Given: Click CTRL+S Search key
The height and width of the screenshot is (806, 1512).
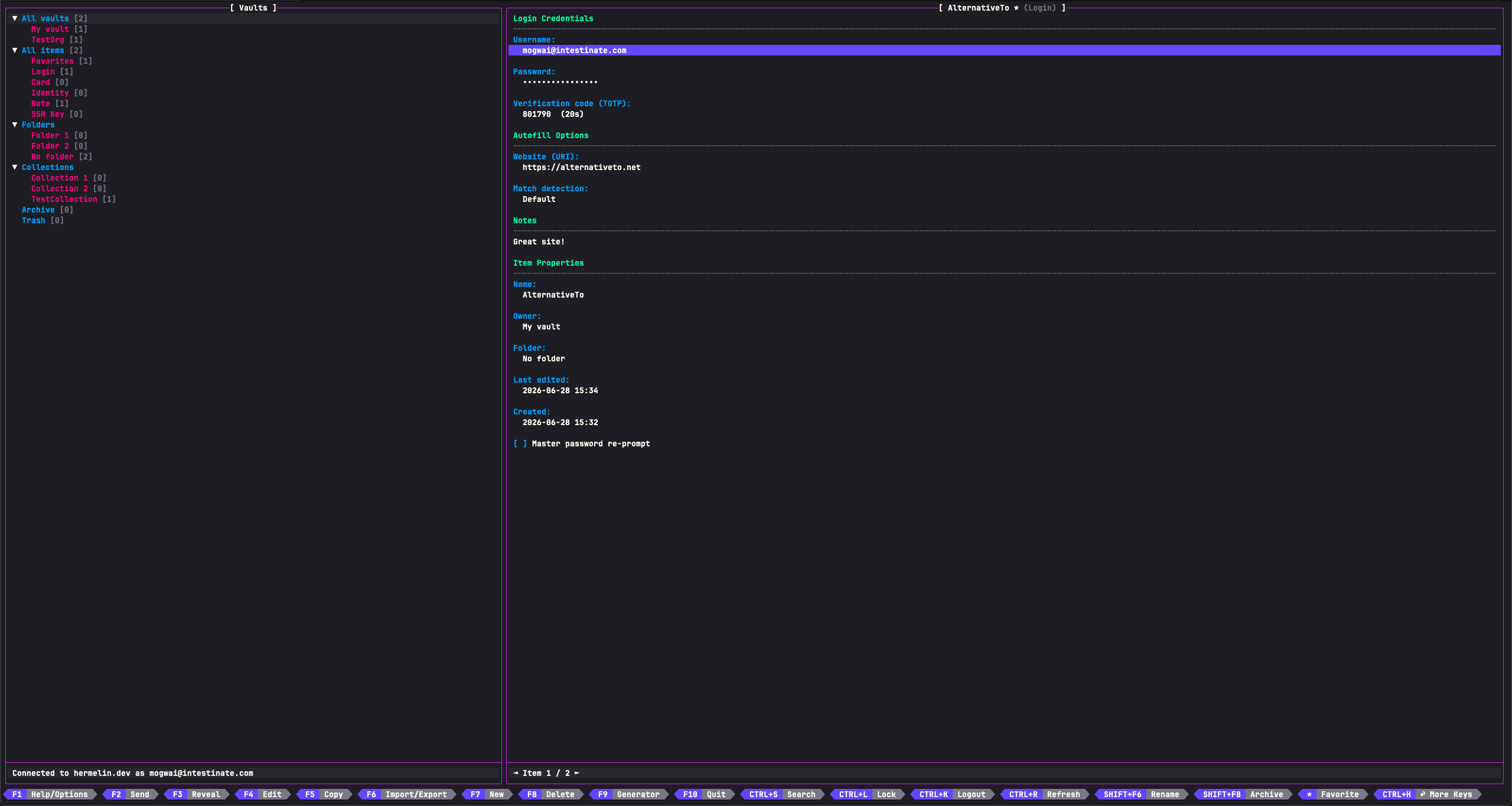Looking at the screenshot, I should (783, 794).
